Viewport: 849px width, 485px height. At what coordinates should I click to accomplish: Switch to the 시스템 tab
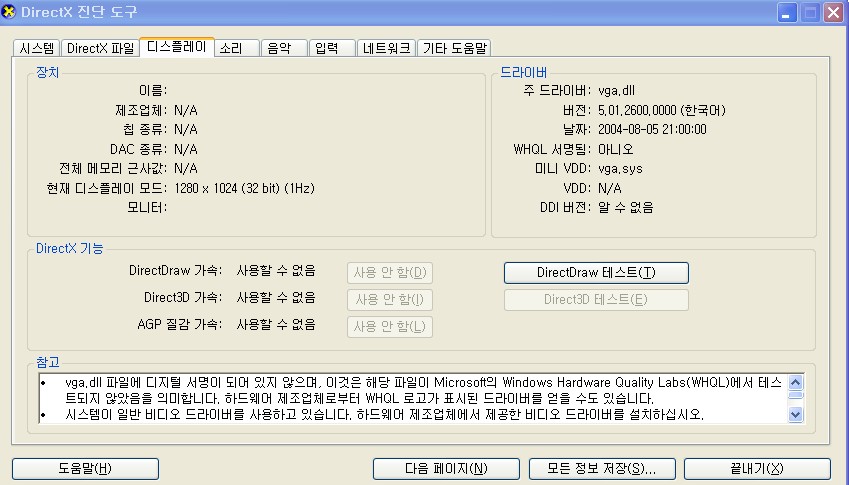pyautogui.click(x=36, y=48)
